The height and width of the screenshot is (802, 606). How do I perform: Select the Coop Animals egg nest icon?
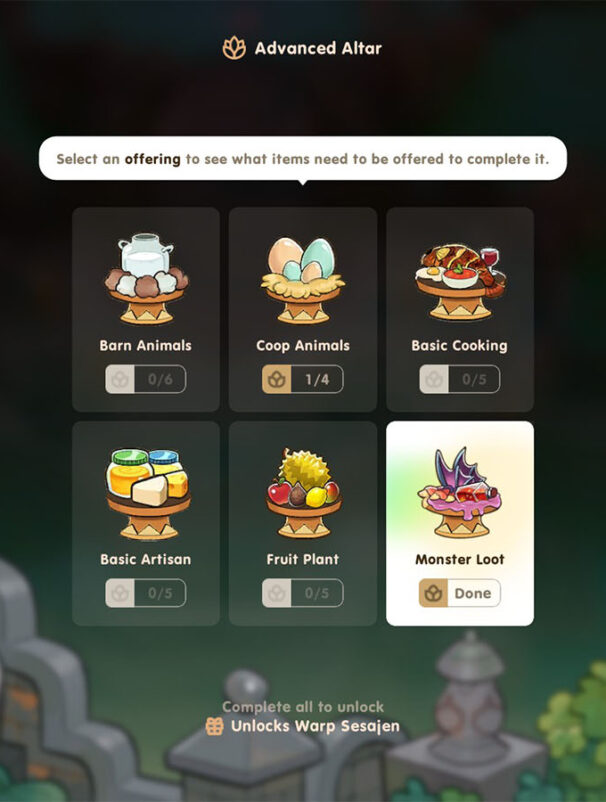[x=303, y=280]
